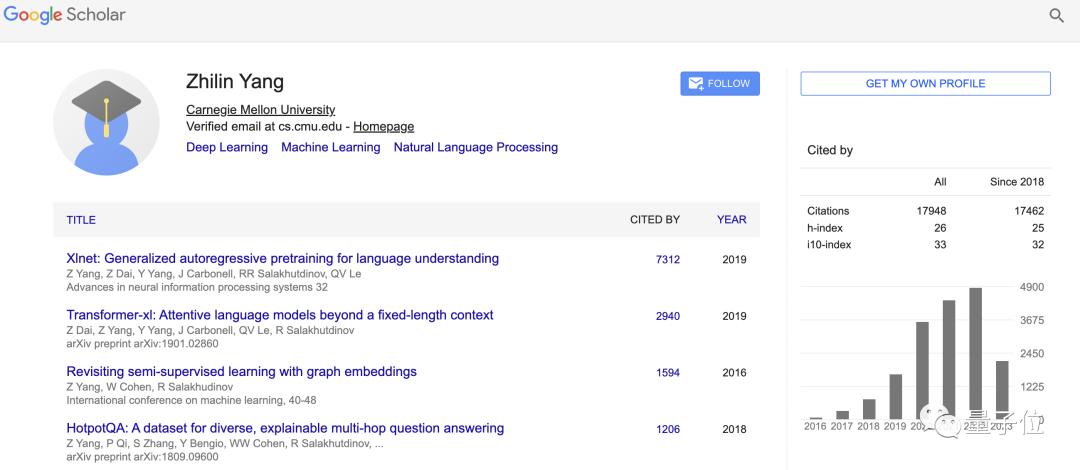This screenshot has height=470, width=1080.
Task: Open the Transformer-xl paper title
Action: click(x=279, y=315)
